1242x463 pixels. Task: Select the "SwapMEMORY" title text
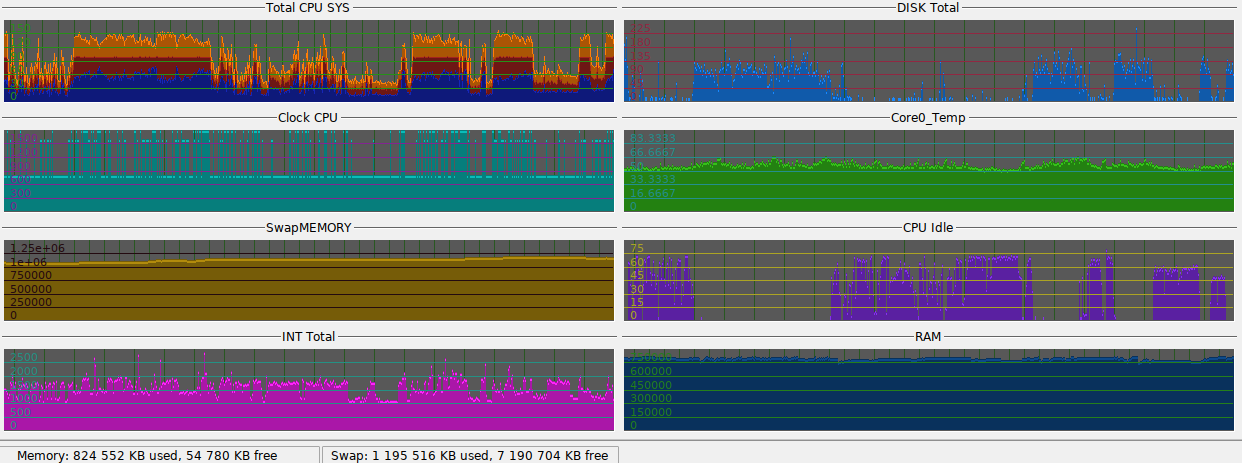coord(308,227)
